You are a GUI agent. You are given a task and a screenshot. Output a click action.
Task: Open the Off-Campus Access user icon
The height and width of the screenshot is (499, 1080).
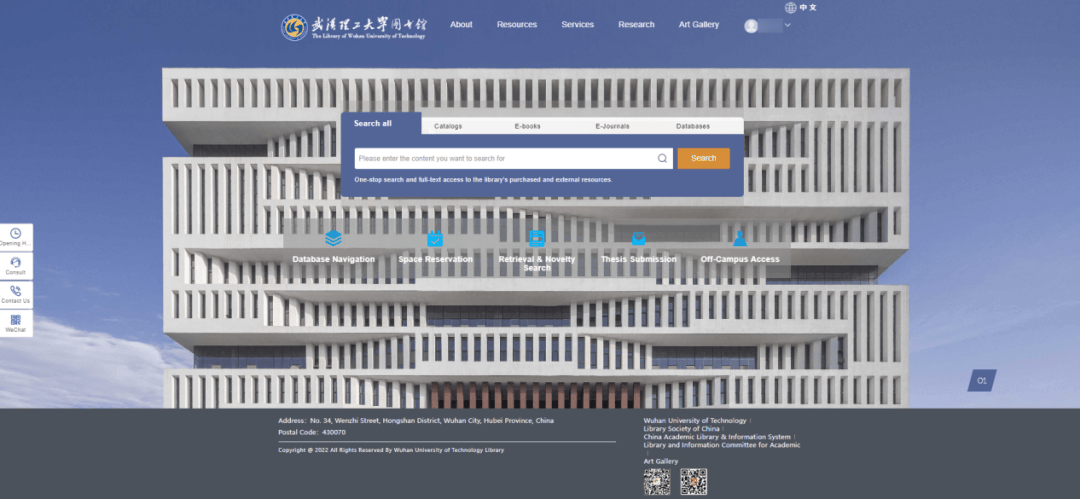(x=740, y=238)
